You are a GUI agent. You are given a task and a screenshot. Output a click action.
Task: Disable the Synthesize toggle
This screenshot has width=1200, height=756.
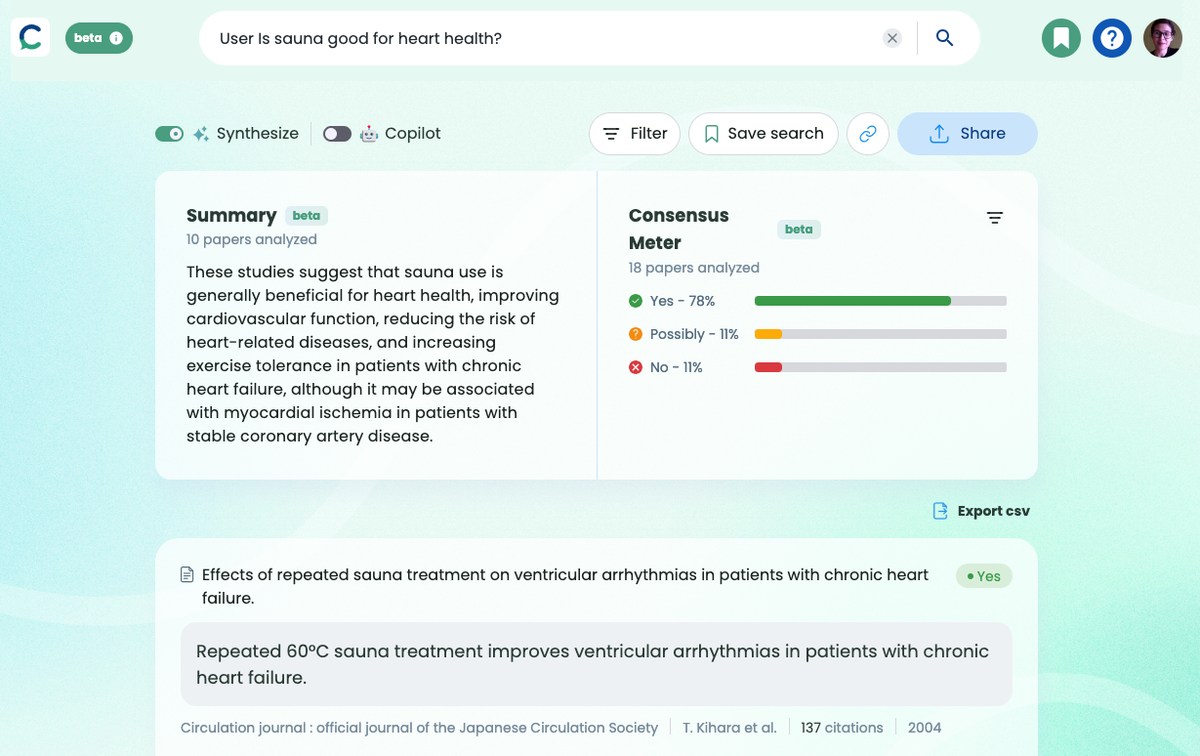coord(169,134)
